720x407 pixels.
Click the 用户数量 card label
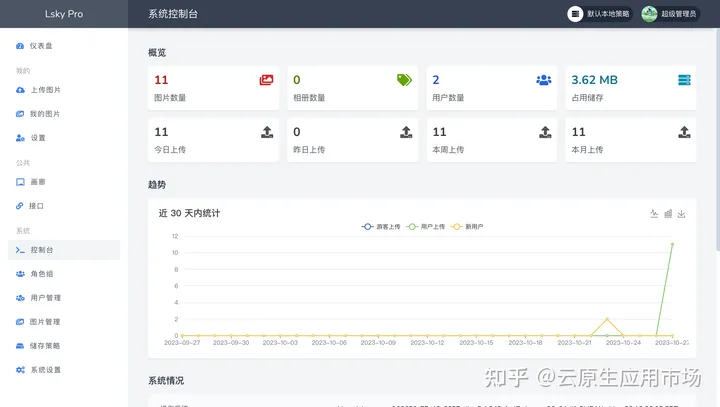448,98
